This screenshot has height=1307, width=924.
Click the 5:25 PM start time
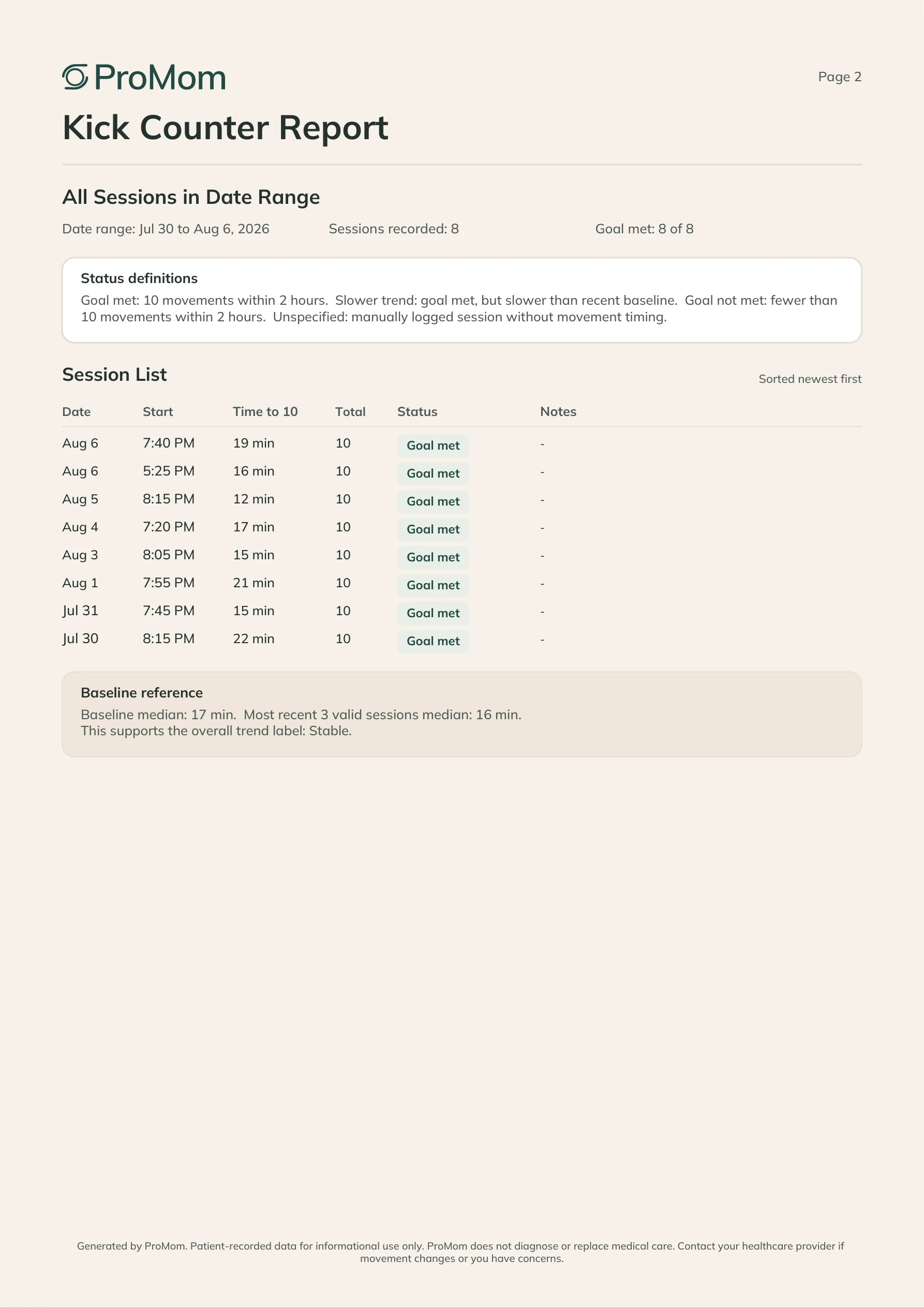169,471
